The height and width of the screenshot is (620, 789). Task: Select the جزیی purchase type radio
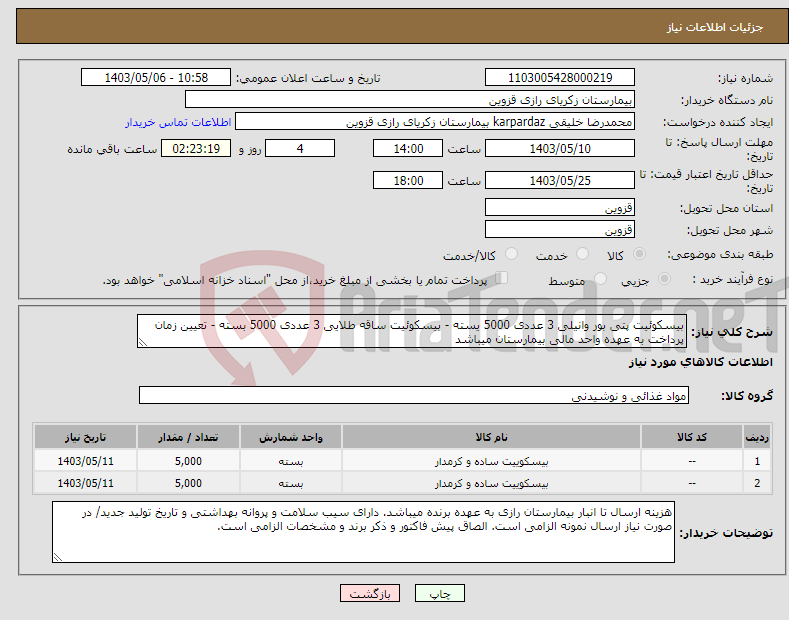664,278
